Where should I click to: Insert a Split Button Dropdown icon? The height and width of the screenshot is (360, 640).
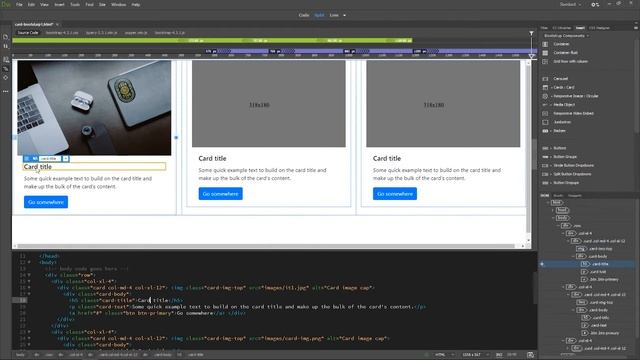pyautogui.click(x=545, y=174)
